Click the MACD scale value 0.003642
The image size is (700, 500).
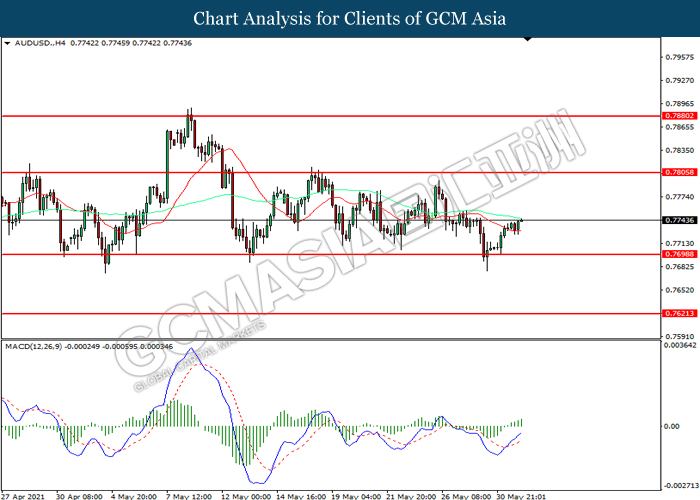click(680, 345)
